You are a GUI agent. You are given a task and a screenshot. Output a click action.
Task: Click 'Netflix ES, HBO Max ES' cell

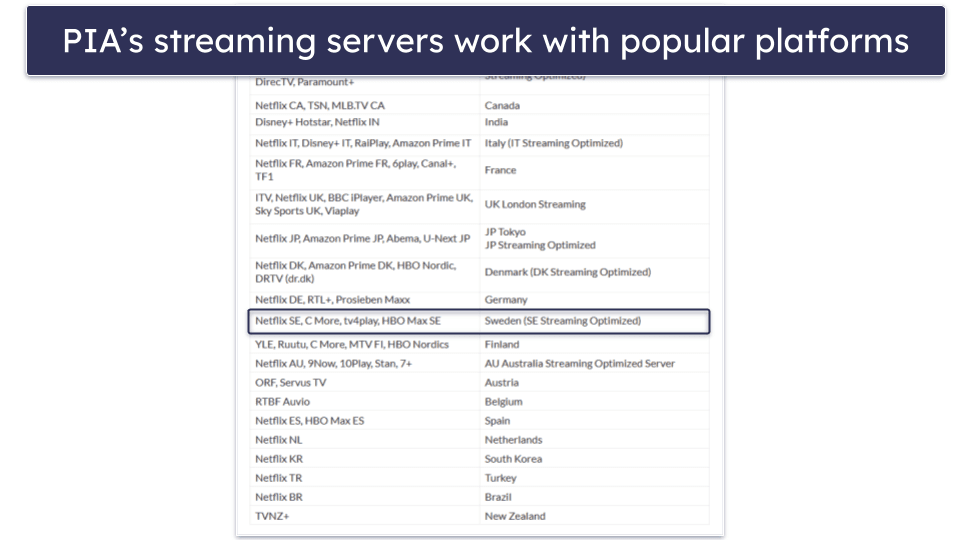(x=364, y=421)
